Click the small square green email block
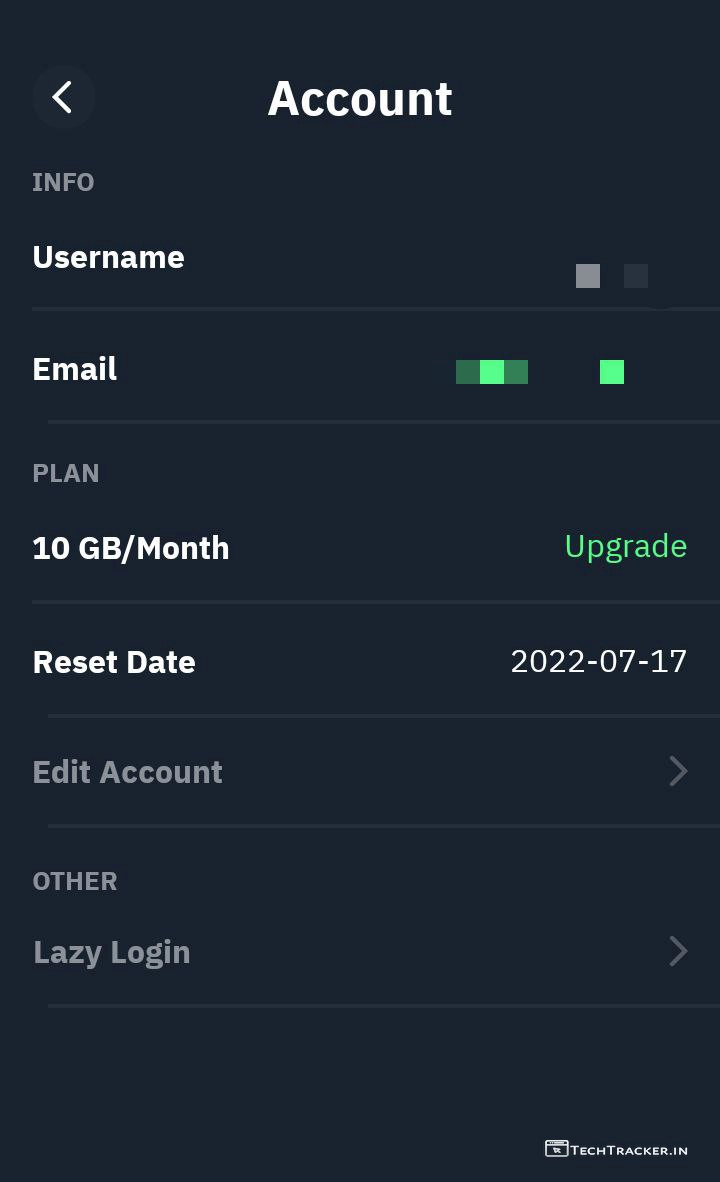720x1182 pixels. click(x=612, y=372)
